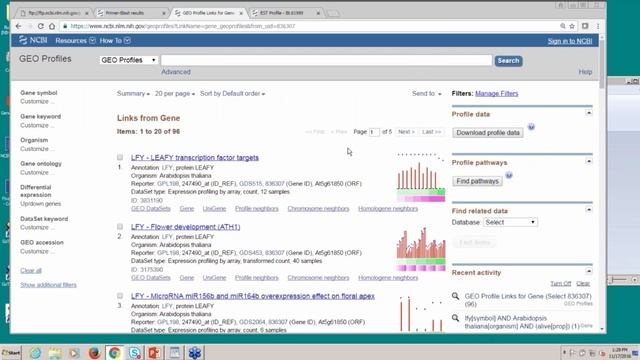Image resolution: width=640 pixels, height=360 pixels.
Task: Bookmark this page with the star icon
Action: 572,26
